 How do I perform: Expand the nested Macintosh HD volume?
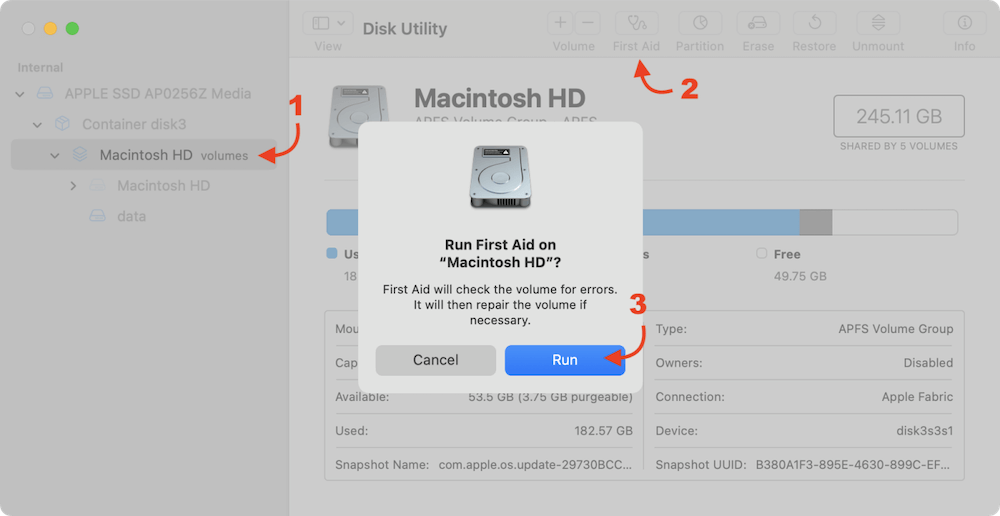tap(73, 186)
